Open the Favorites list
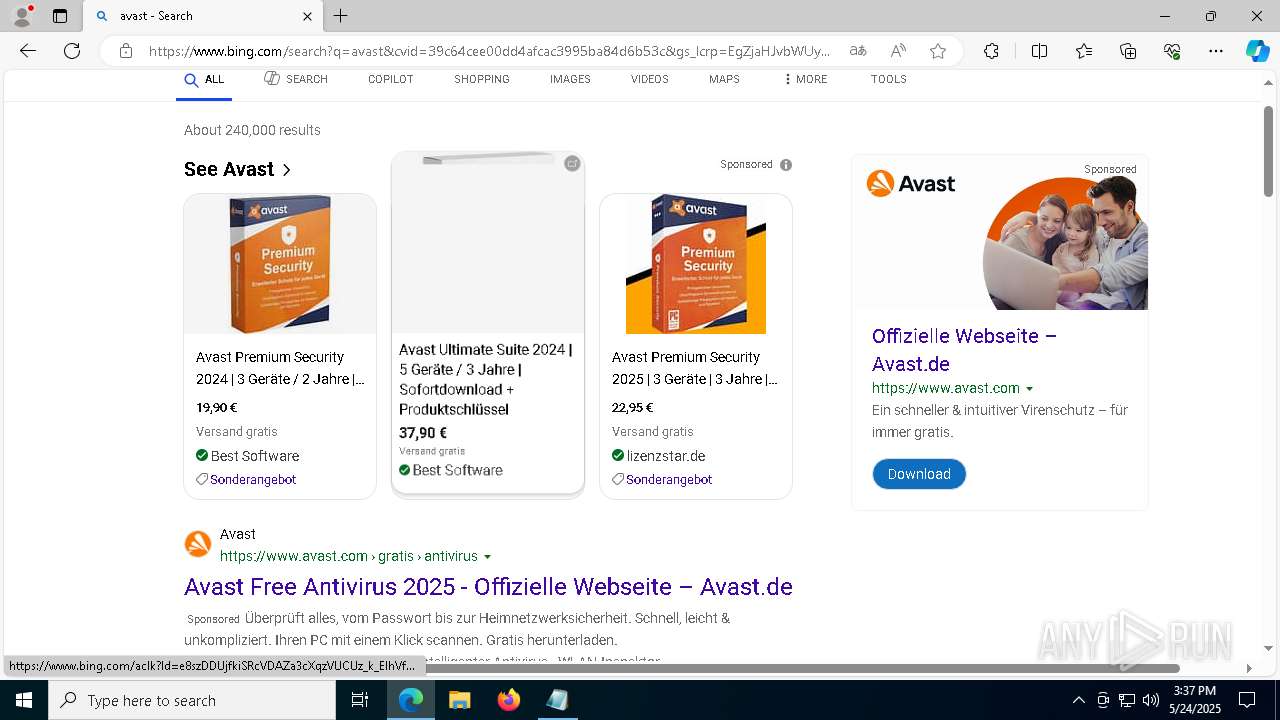Image resolution: width=1280 pixels, height=720 pixels. (x=1084, y=51)
